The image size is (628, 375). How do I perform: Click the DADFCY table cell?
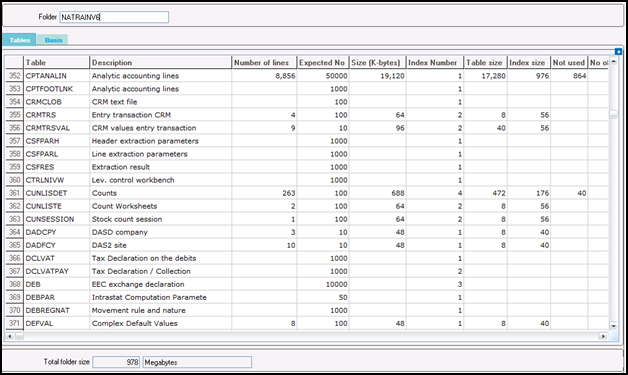pyautogui.click(x=56, y=245)
